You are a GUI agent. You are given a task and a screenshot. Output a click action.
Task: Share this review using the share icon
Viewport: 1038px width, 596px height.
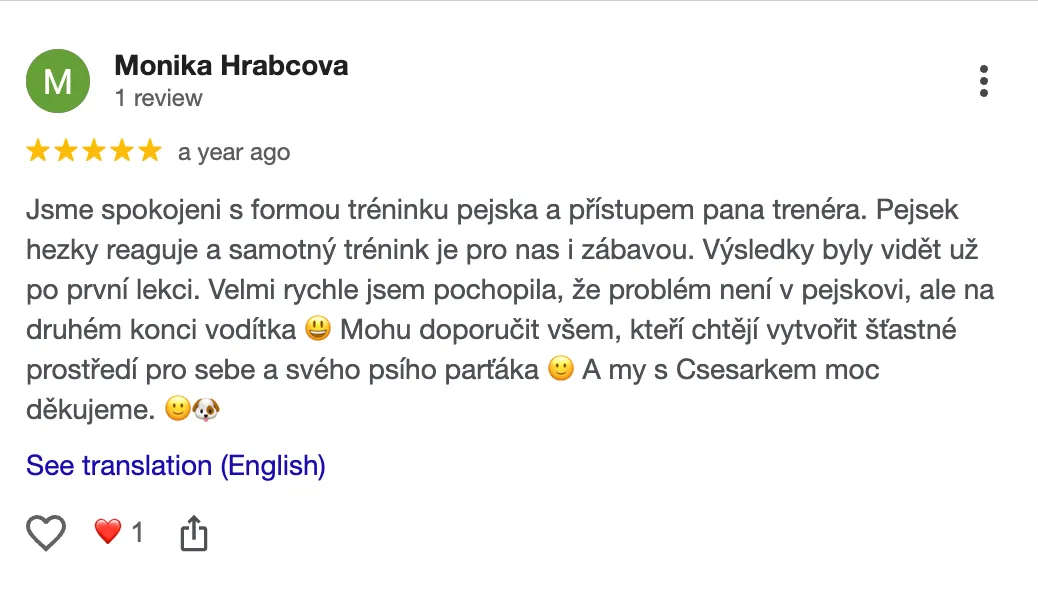click(194, 534)
